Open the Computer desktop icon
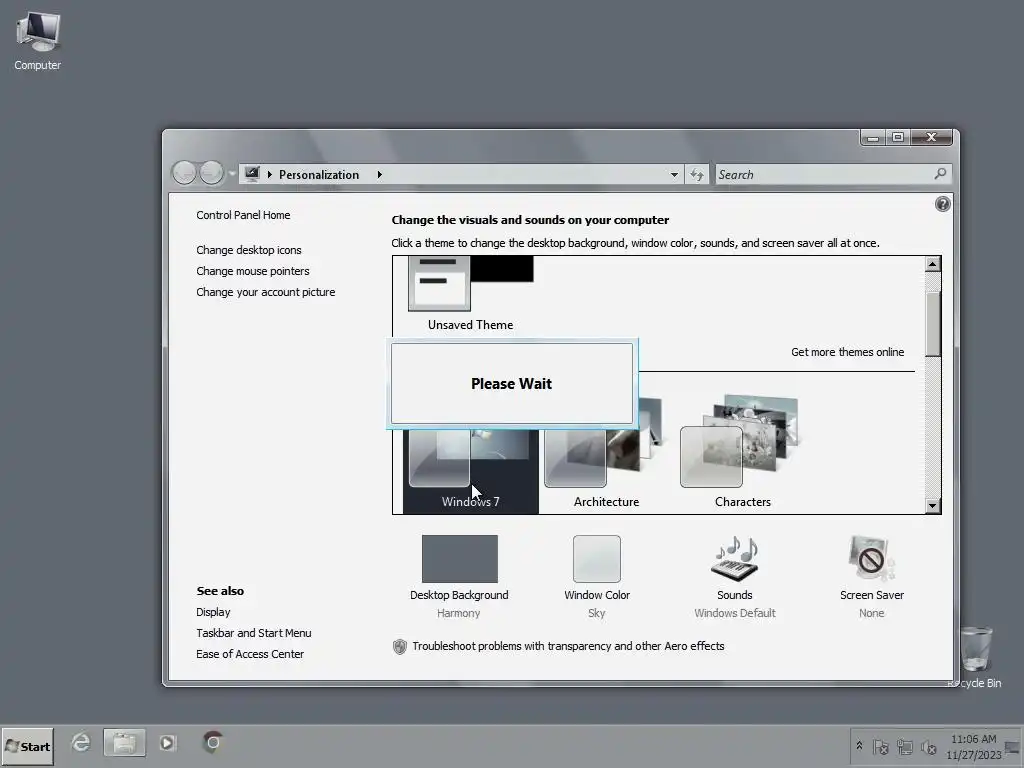Image resolution: width=1024 pixels, height=768 pixels. [x=38, y=42]
